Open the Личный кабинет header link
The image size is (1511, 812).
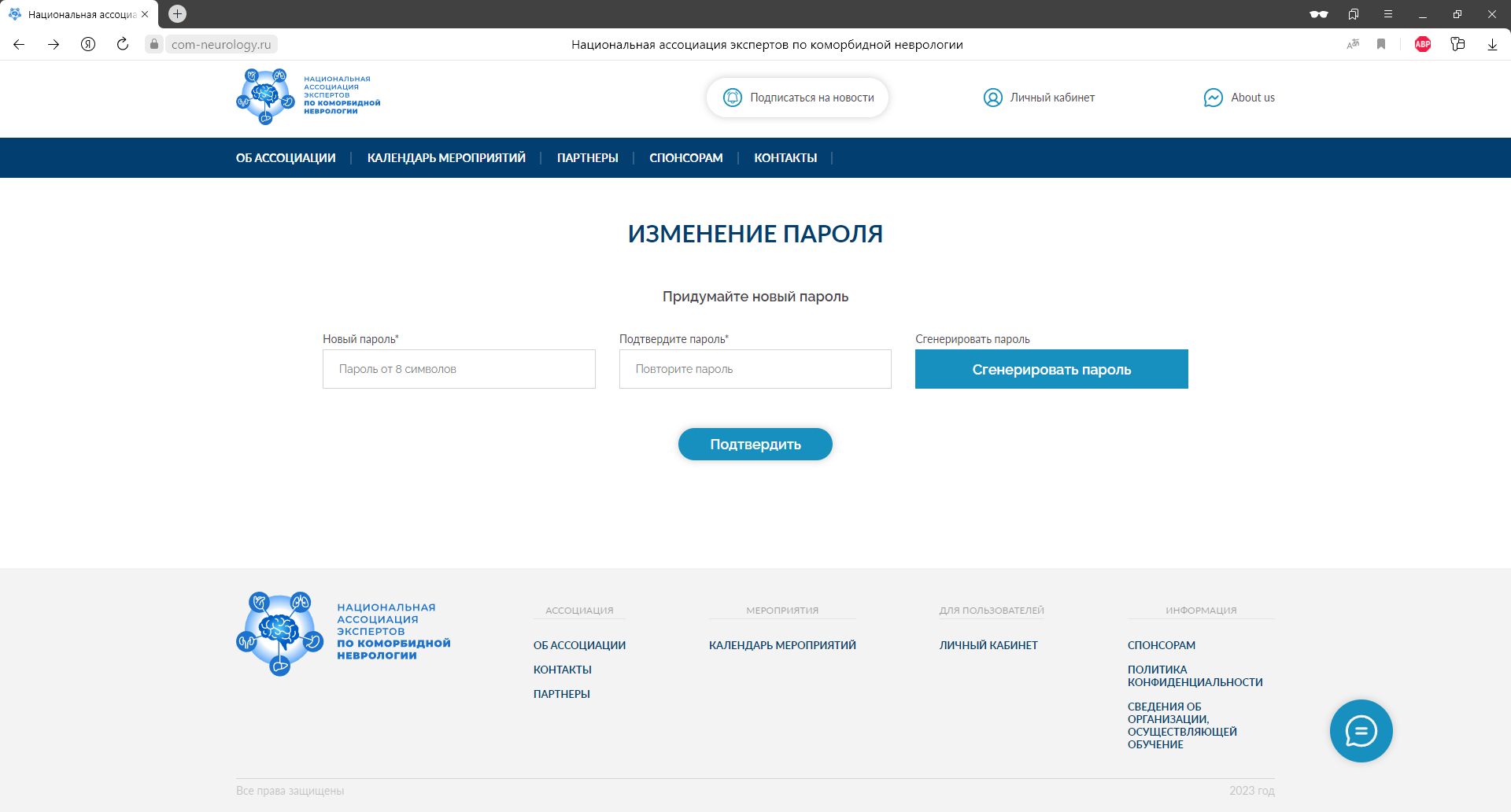[1039, 98]
